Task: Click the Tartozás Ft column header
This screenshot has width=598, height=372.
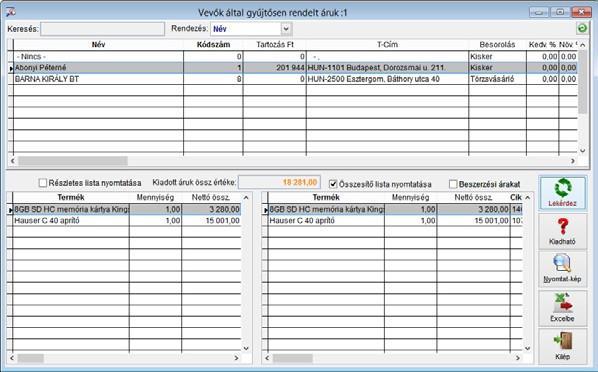Action: tap(275, 45)
